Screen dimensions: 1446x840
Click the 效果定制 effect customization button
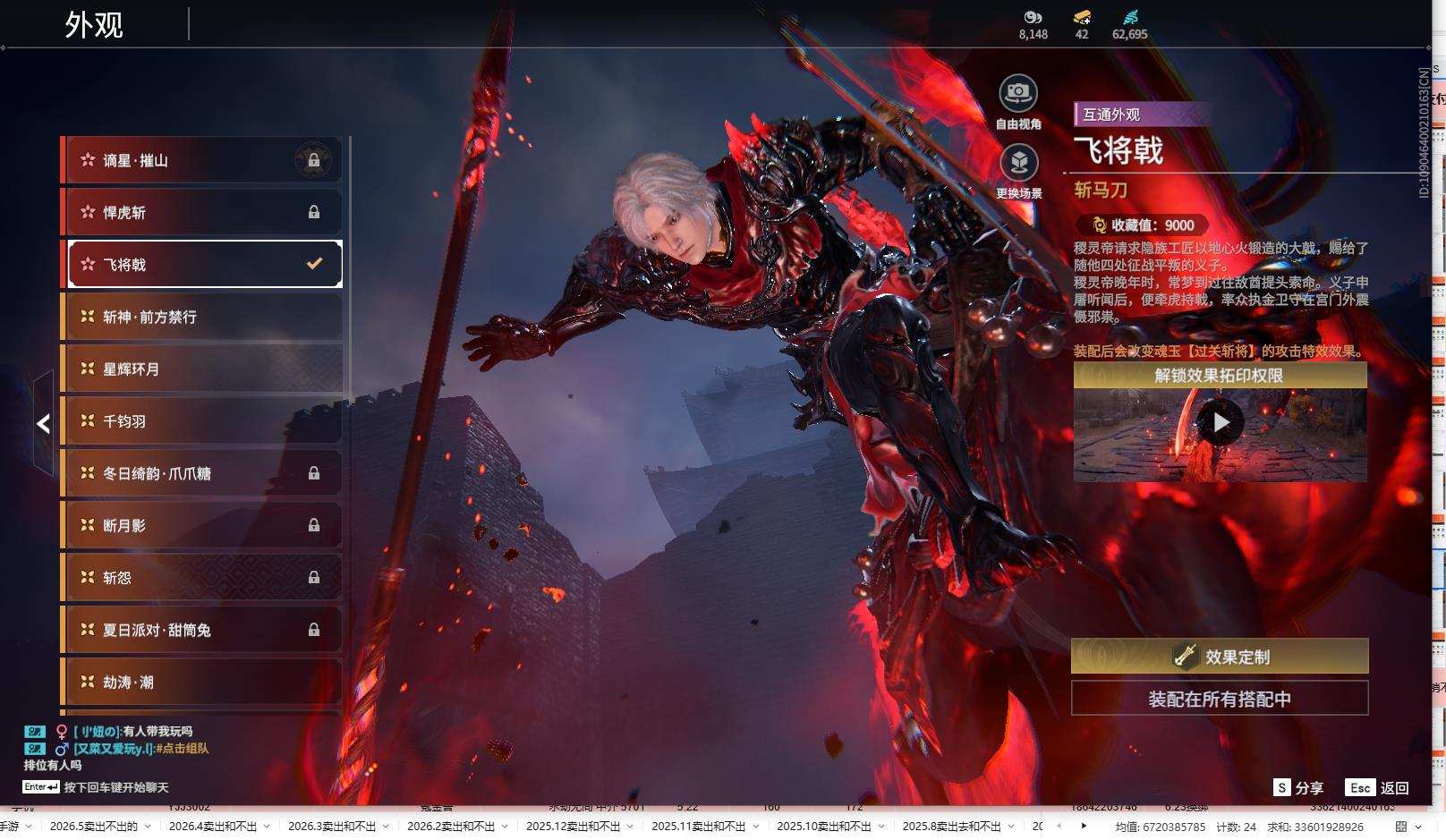point(1220,657)
